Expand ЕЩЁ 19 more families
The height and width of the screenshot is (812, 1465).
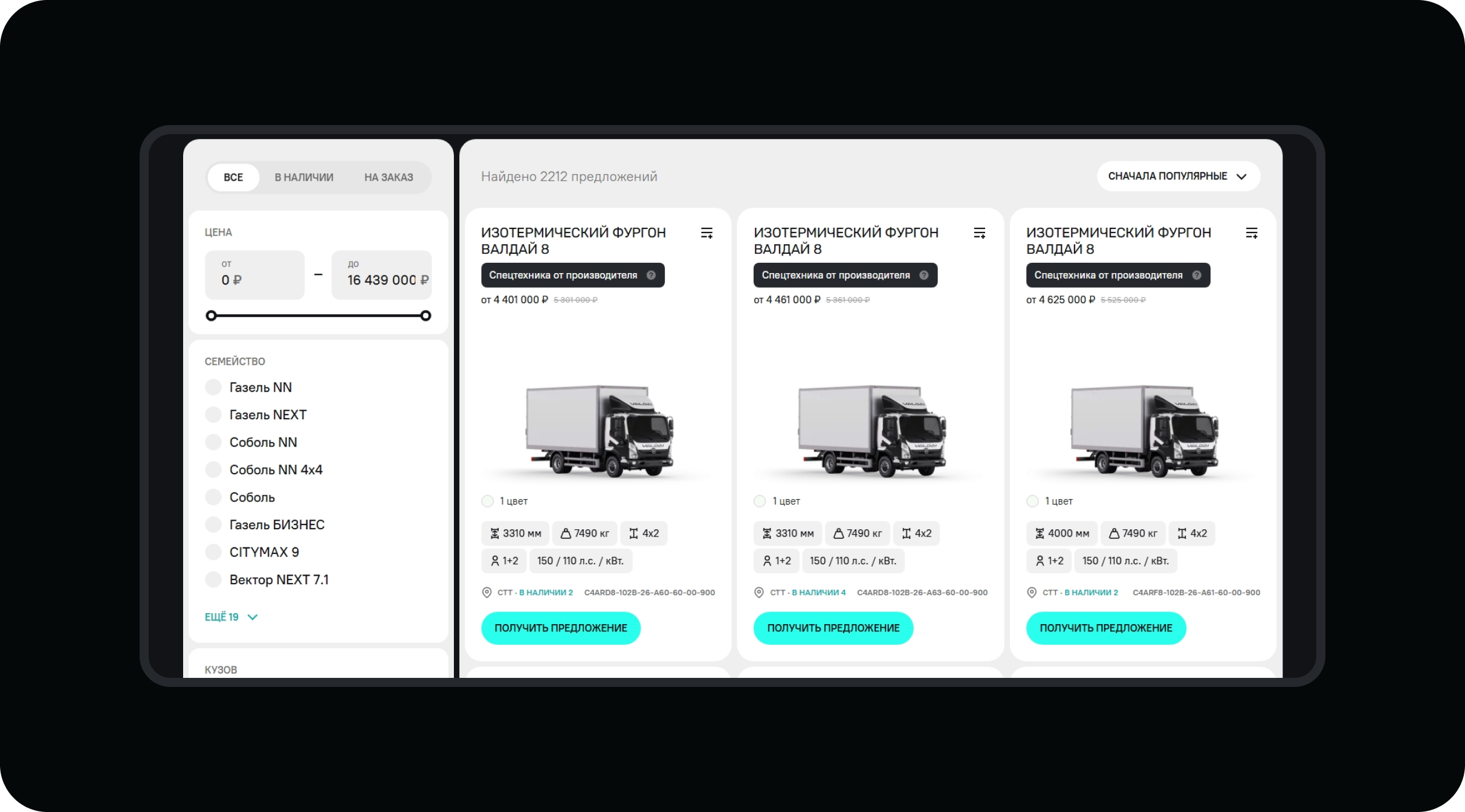231,617
